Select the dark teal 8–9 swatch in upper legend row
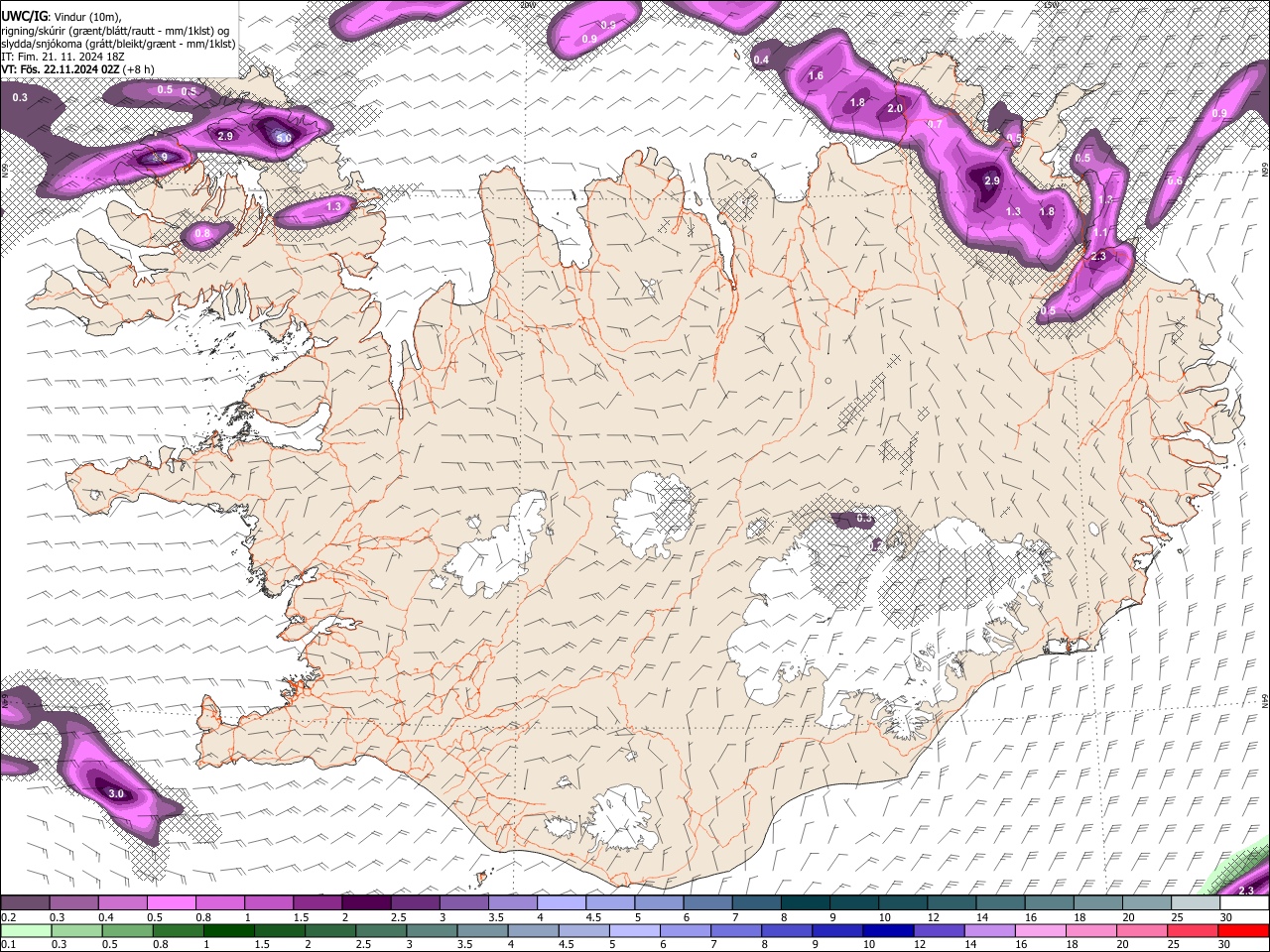Viewport: 1270px width, 952px height. 806,903
